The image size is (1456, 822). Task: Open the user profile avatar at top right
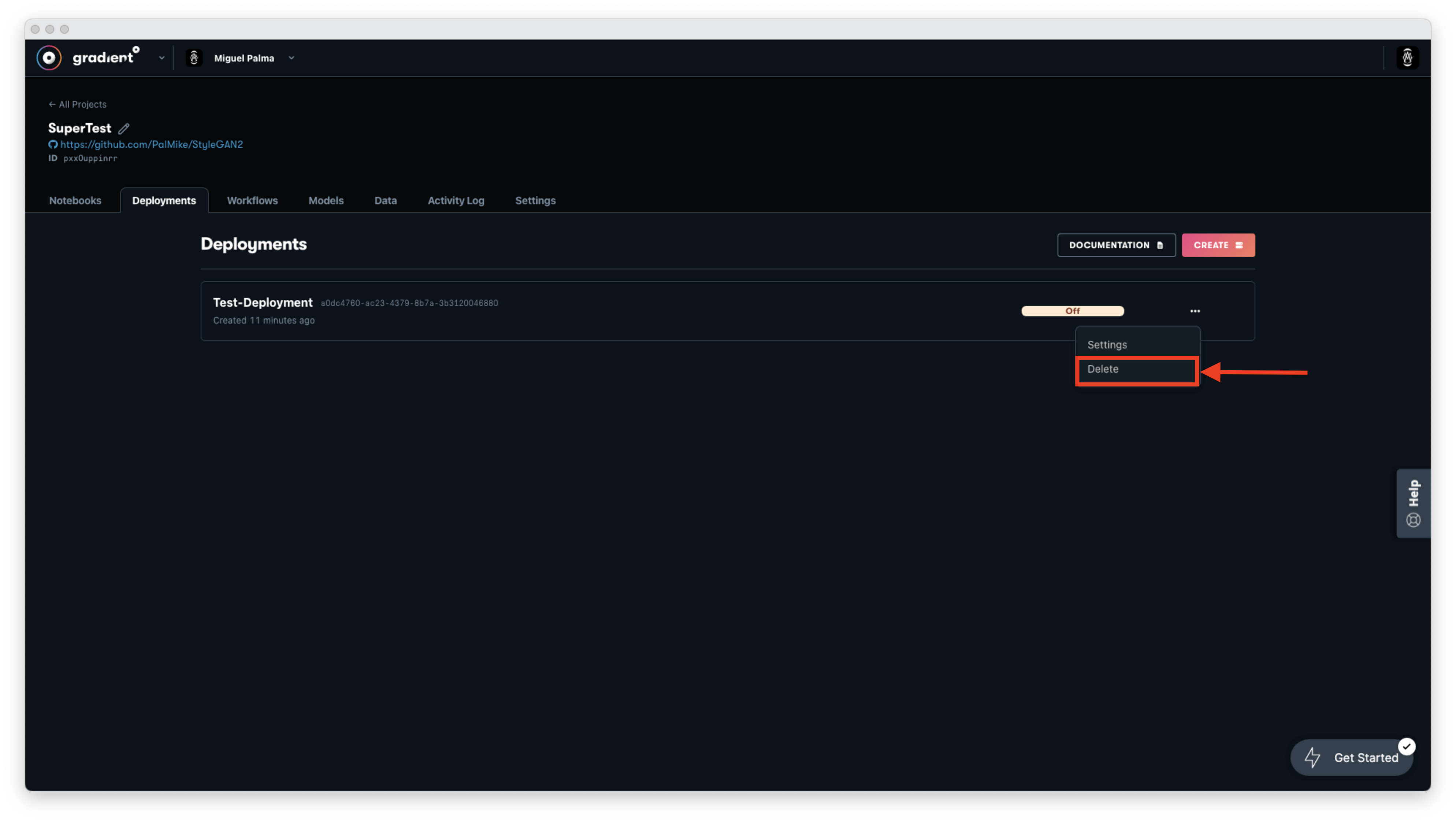pyautogui.click(x=1407, y=57)
